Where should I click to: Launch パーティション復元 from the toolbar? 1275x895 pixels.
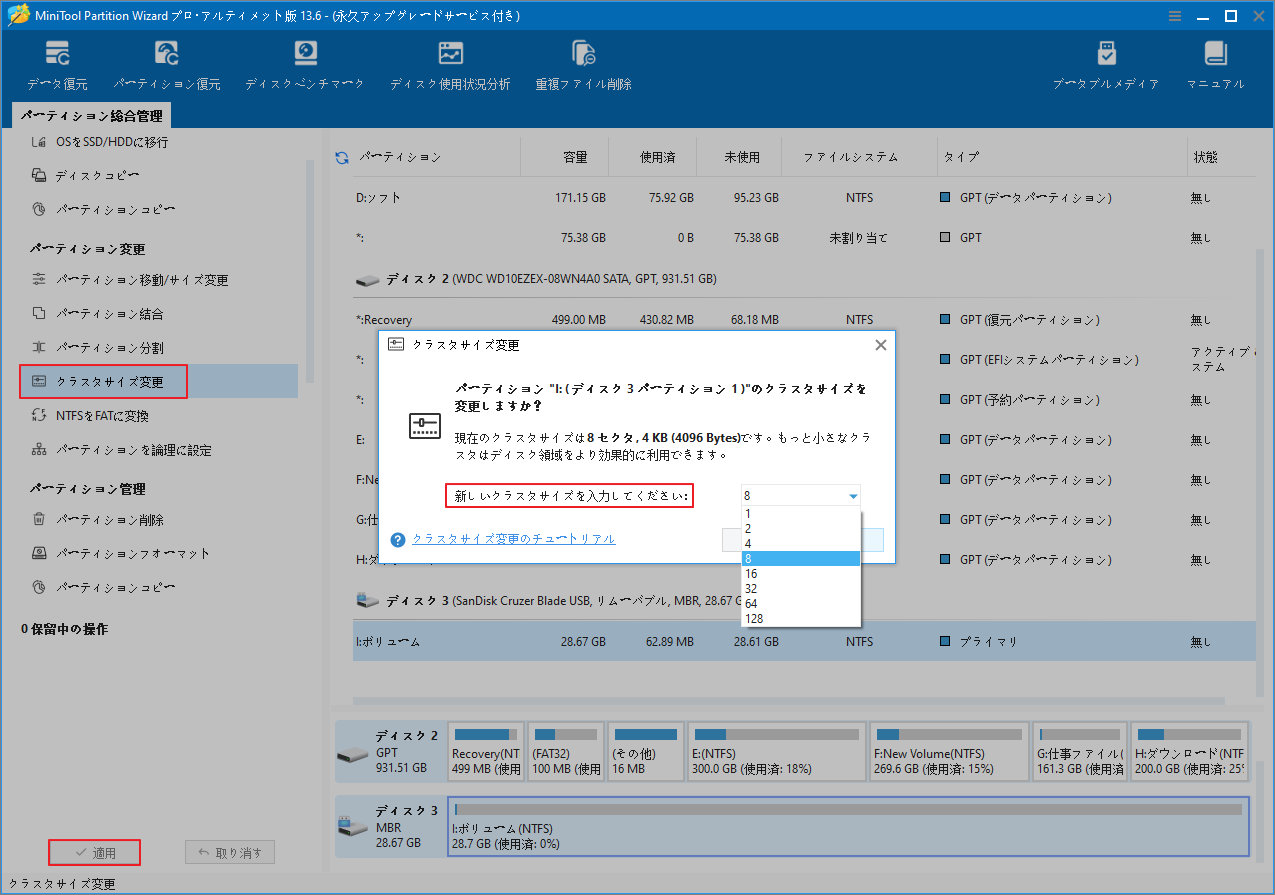click(x=167, y=66)
